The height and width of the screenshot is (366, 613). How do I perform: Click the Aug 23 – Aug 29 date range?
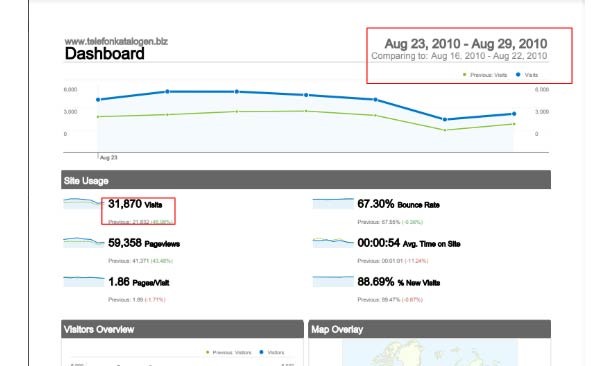(x=466, y=43)
